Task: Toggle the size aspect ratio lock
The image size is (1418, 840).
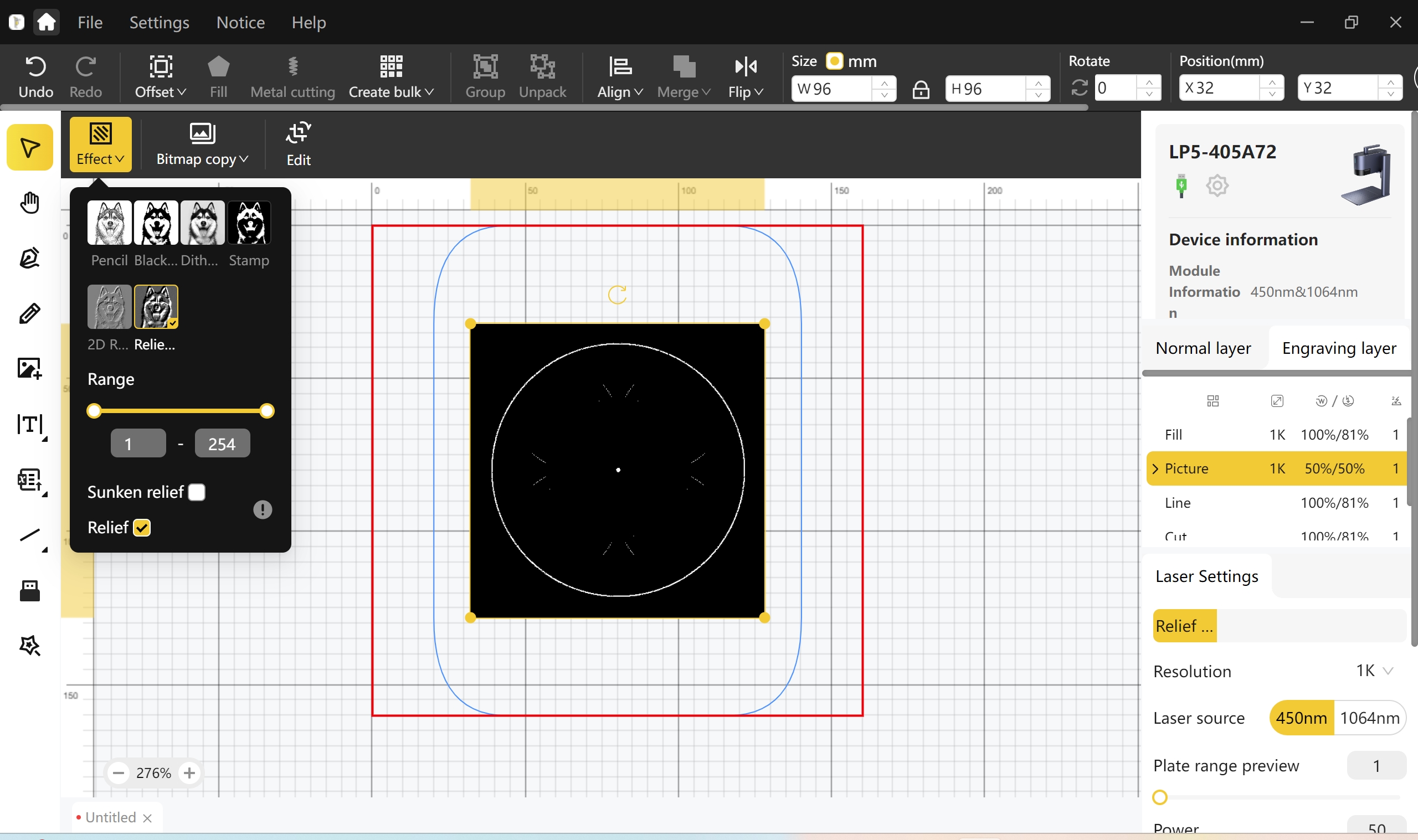Action: pyautogui.click(x=921, y=89)
